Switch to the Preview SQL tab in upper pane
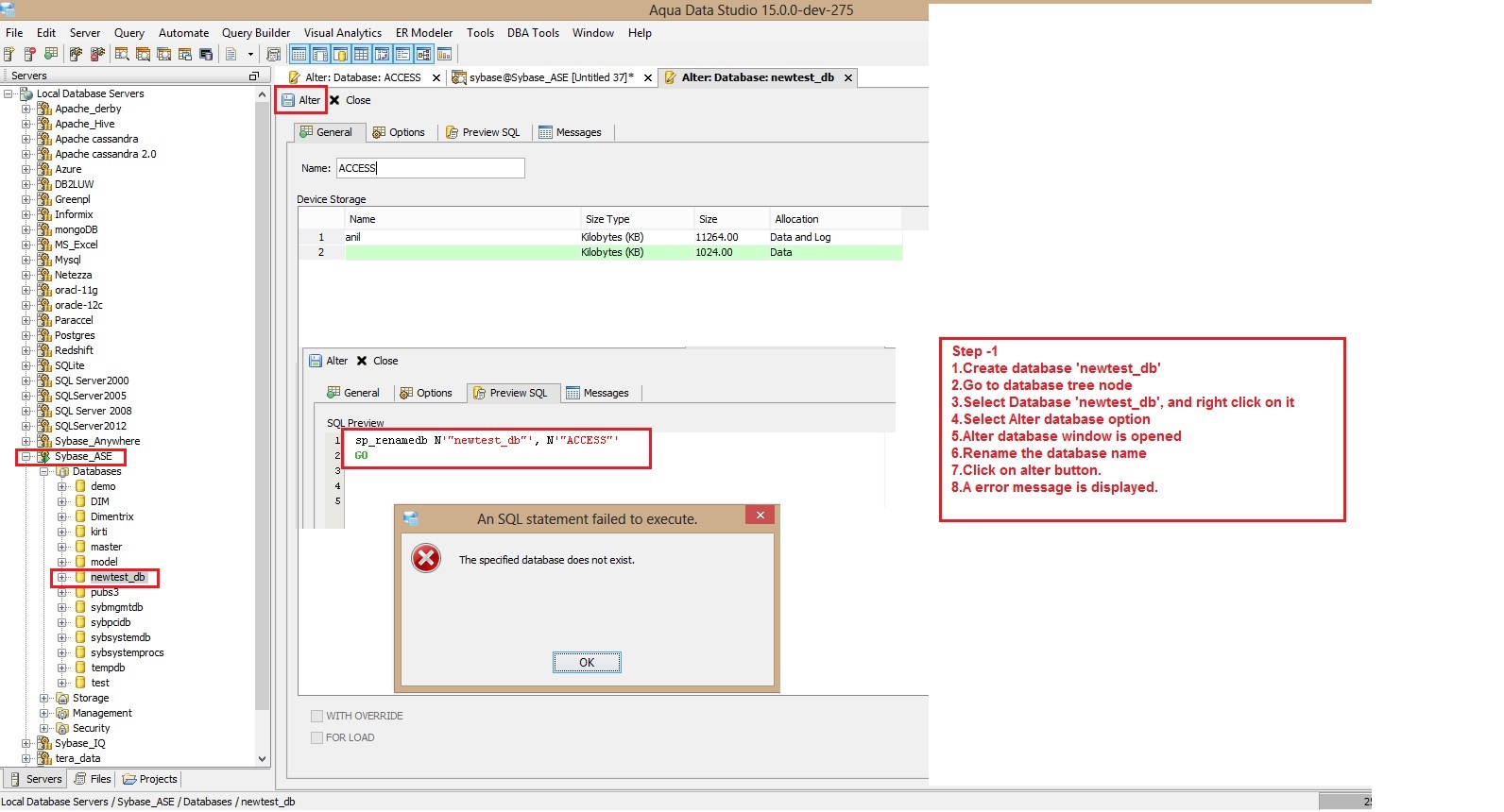The height and width of the screenshot is (812, 1504). point(483,132)
